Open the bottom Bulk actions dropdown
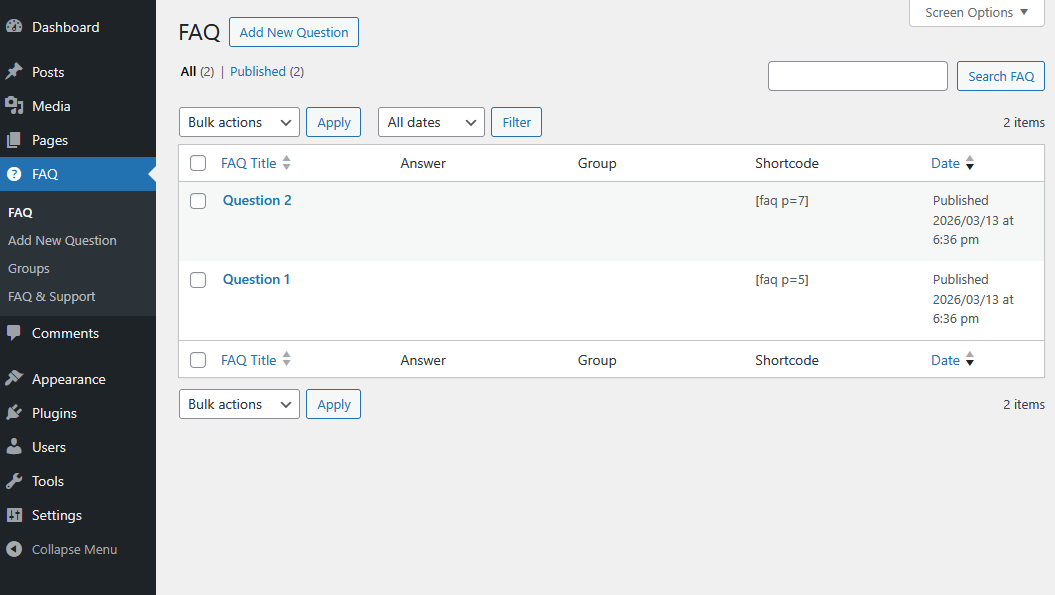 point(239,404)
